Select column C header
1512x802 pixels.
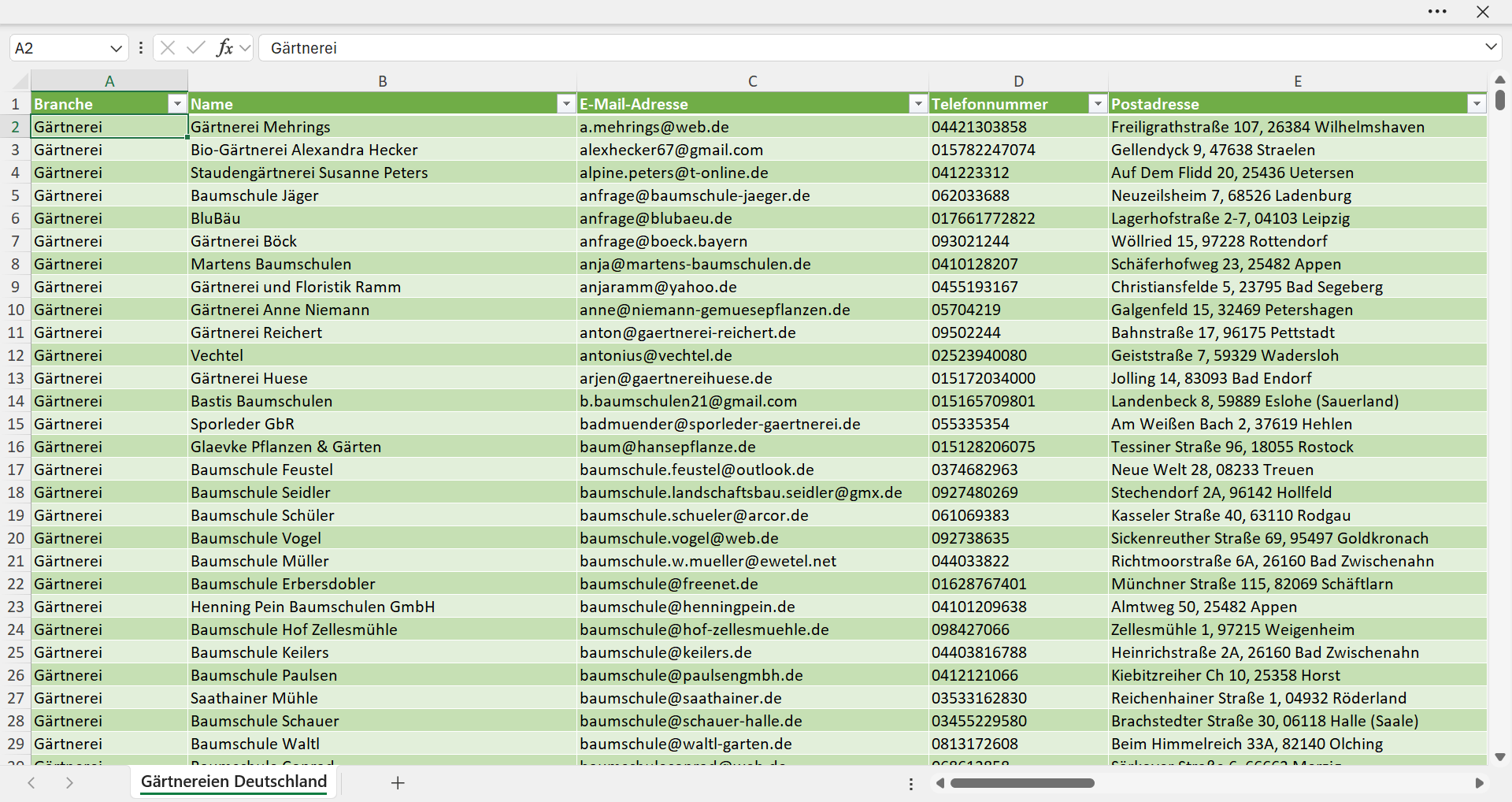tap(753, 81)
